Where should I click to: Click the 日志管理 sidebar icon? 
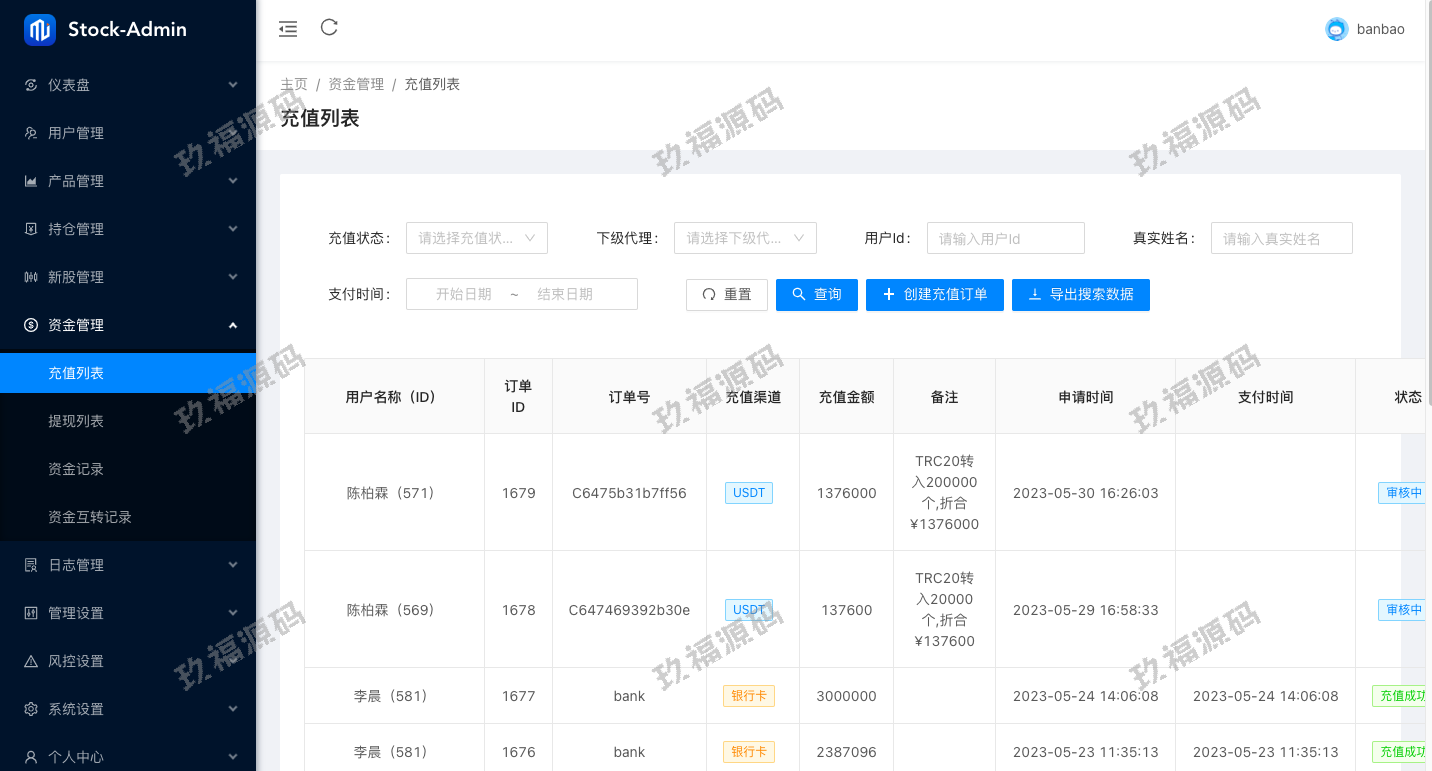click(31, 565)
